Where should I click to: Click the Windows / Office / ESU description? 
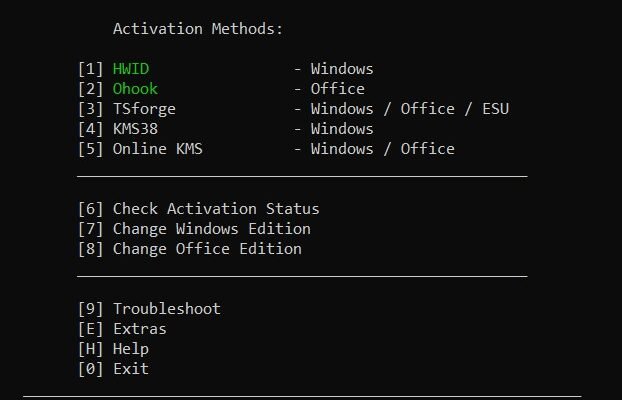(x=410, y=109)
